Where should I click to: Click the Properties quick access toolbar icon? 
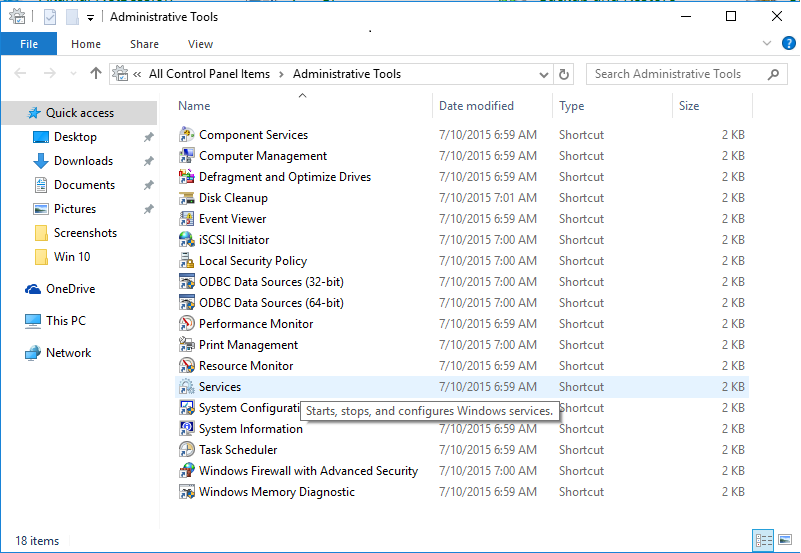(50, 17)
